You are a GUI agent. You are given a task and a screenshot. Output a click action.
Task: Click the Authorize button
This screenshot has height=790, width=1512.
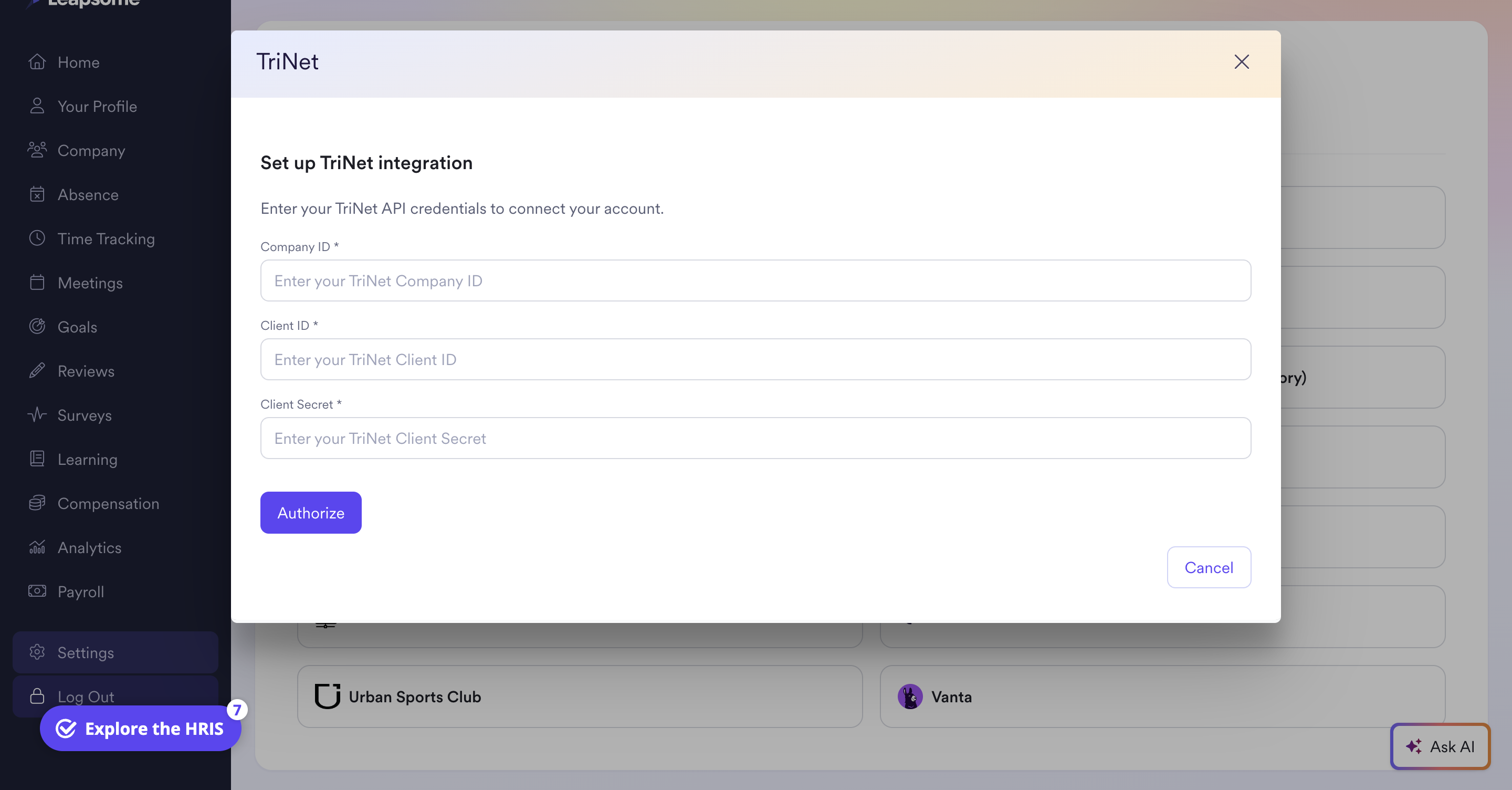click(310, 513)
